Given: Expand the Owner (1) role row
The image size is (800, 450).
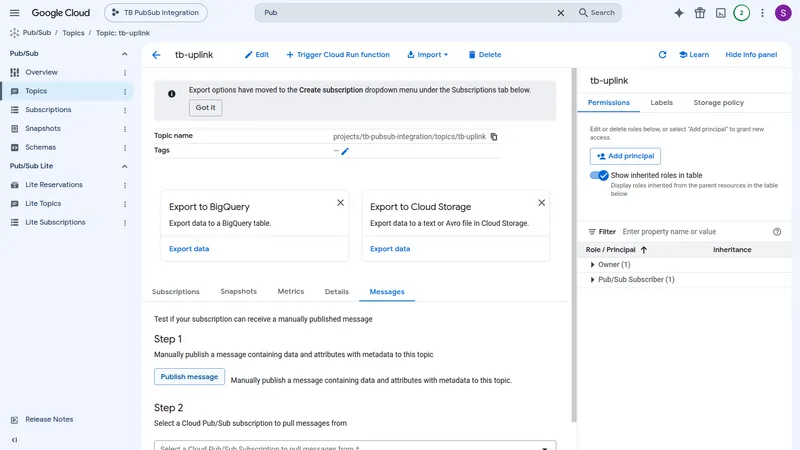Looking at the screenshot, I should (x=592, y=264).
